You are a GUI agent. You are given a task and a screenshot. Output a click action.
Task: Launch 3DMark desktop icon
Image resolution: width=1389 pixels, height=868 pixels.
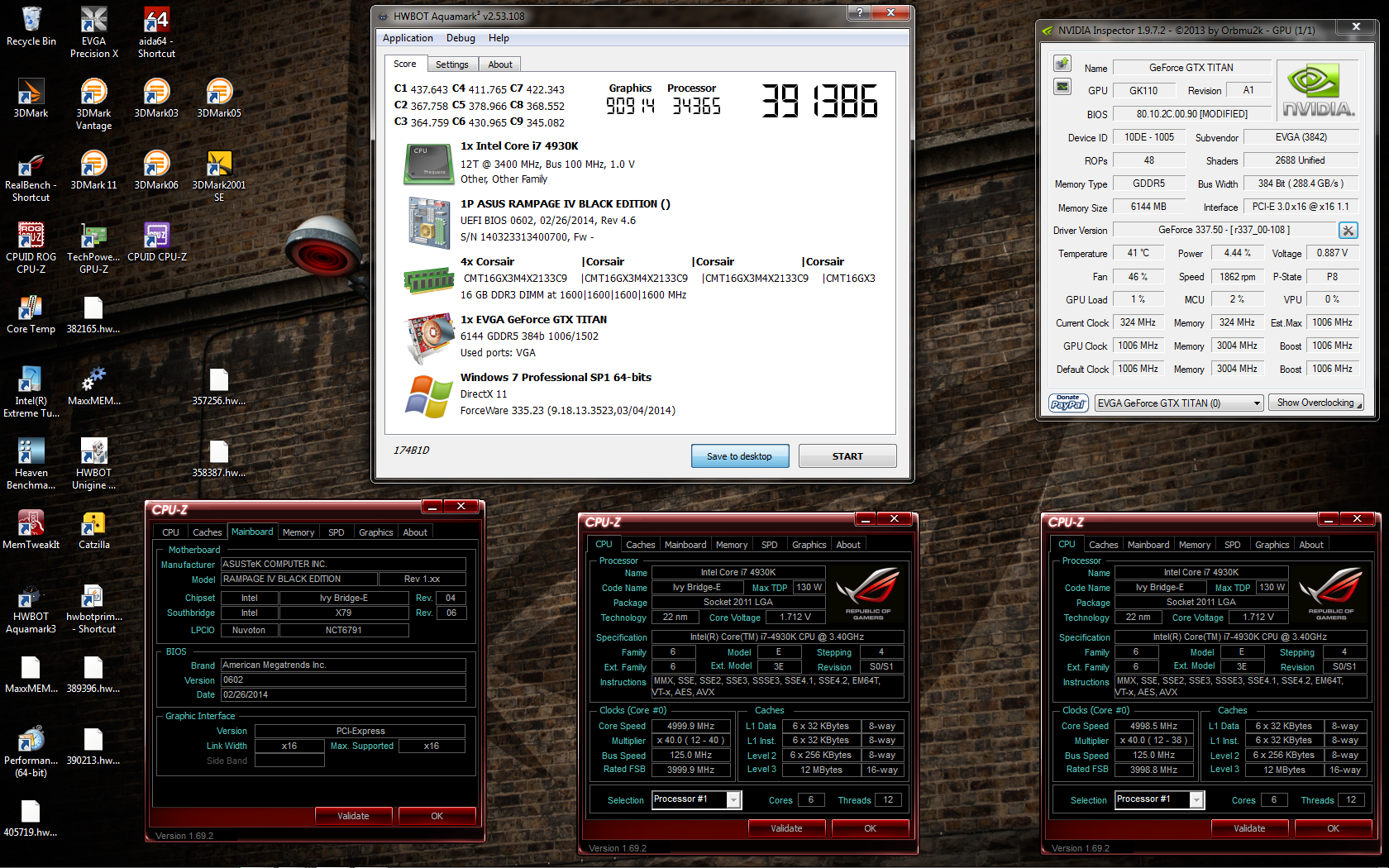pos(31,98)
